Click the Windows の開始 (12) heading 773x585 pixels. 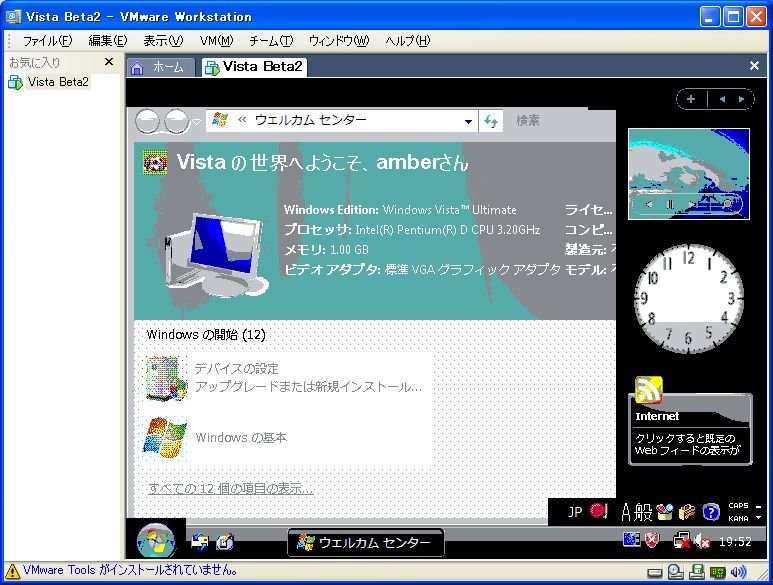(x=206, y=335)
